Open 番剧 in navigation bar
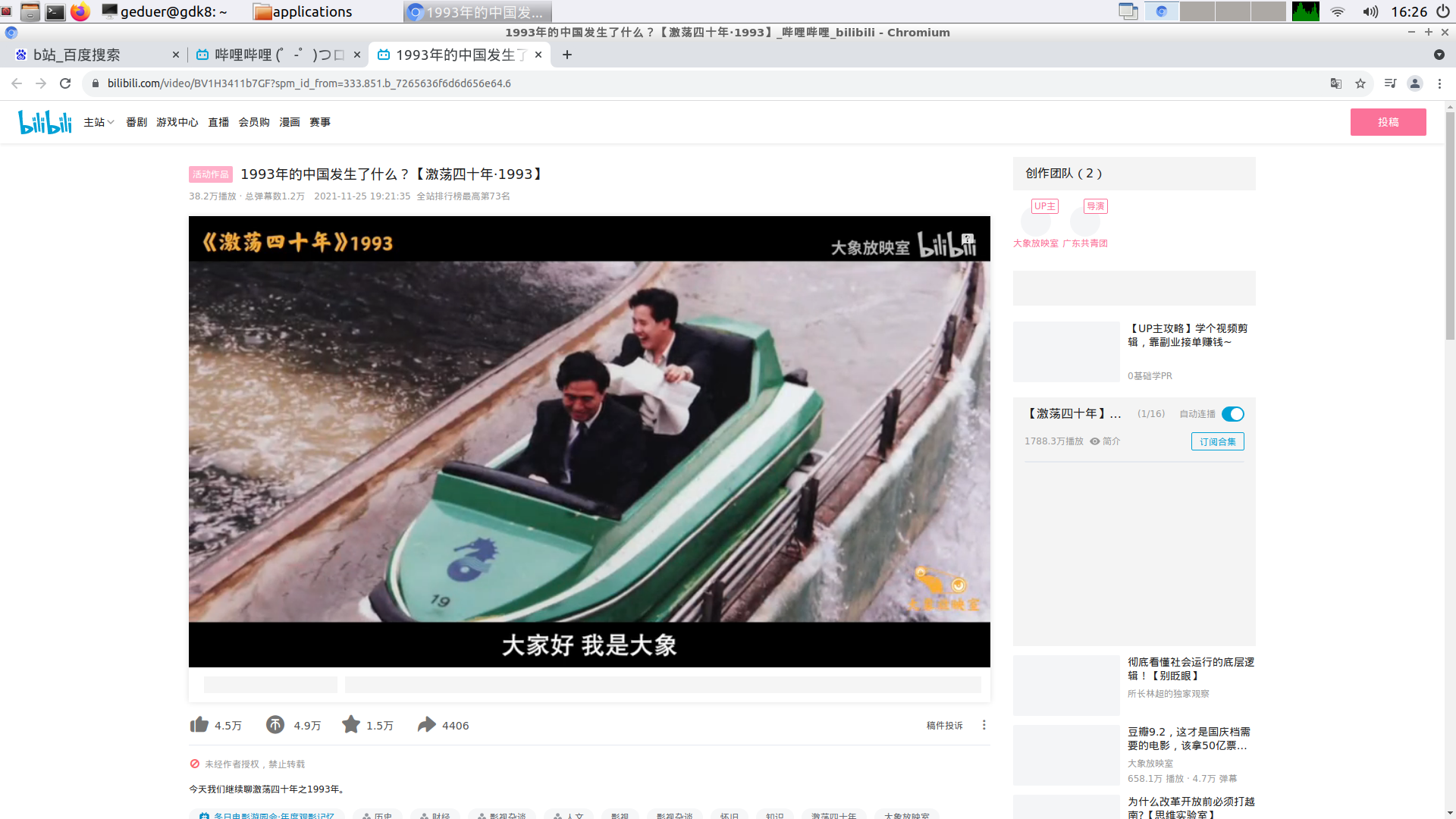 136,122
